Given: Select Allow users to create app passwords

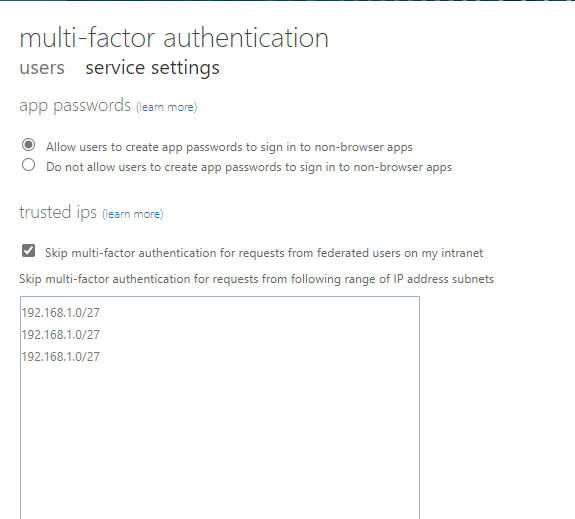Looking at the screenshot, I should (x=29, y=145).
